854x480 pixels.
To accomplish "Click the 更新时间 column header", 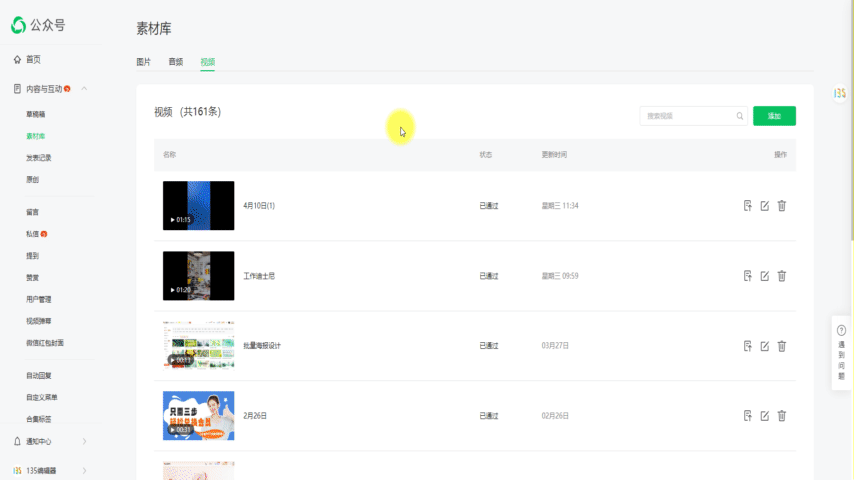I will (554, 155).
